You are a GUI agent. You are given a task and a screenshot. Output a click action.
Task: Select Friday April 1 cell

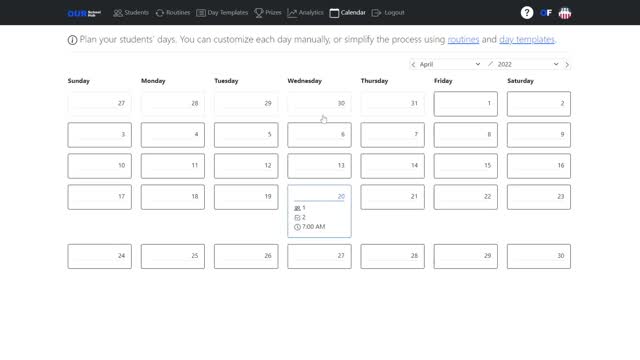point(466,104)
